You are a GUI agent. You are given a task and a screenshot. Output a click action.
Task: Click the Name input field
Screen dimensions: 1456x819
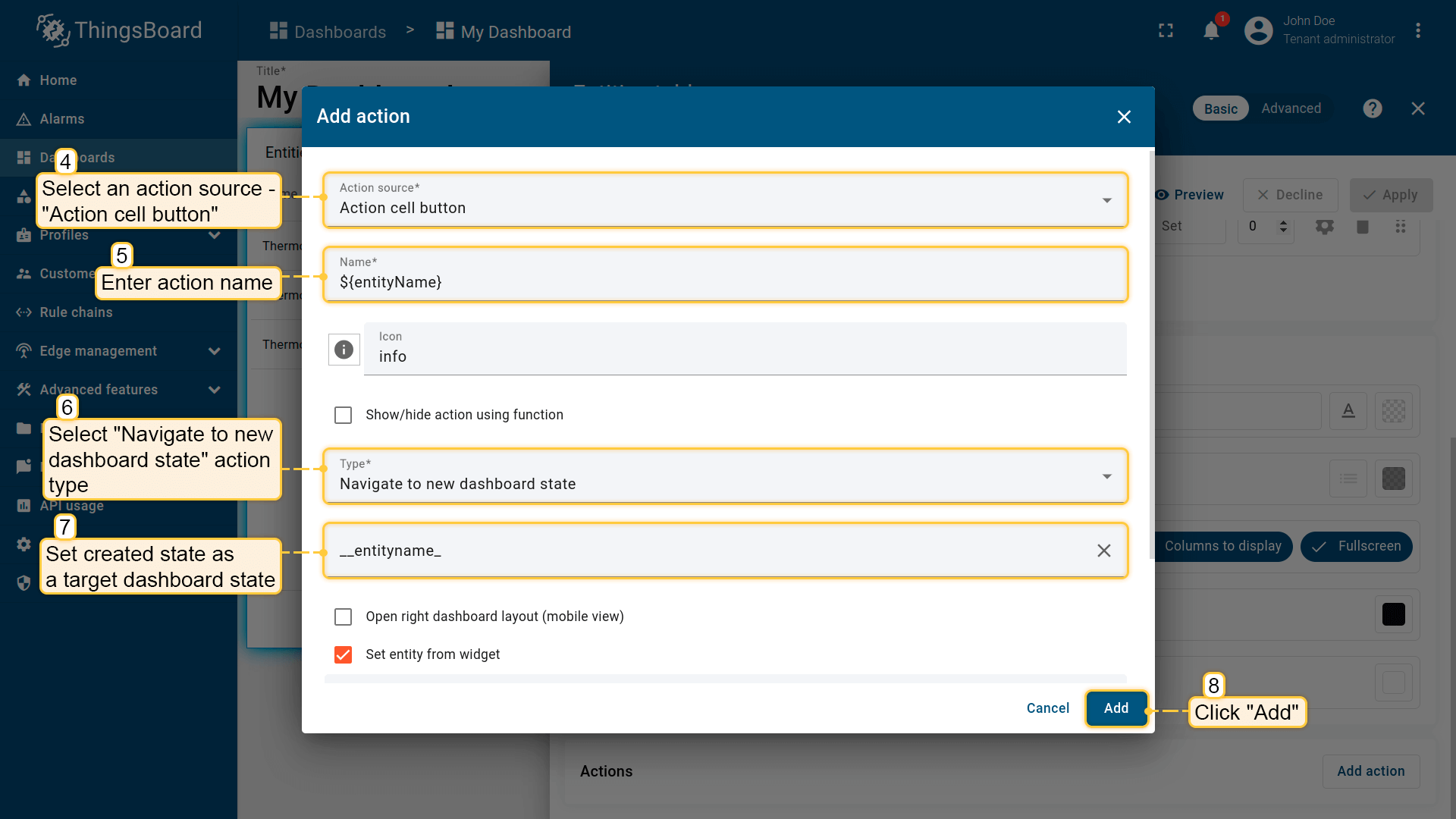[726, 275]
